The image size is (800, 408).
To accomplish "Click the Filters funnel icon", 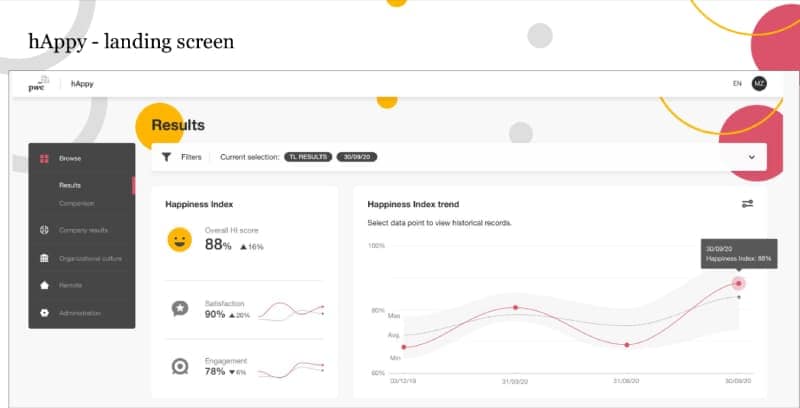I will click(x=167, y=157).
